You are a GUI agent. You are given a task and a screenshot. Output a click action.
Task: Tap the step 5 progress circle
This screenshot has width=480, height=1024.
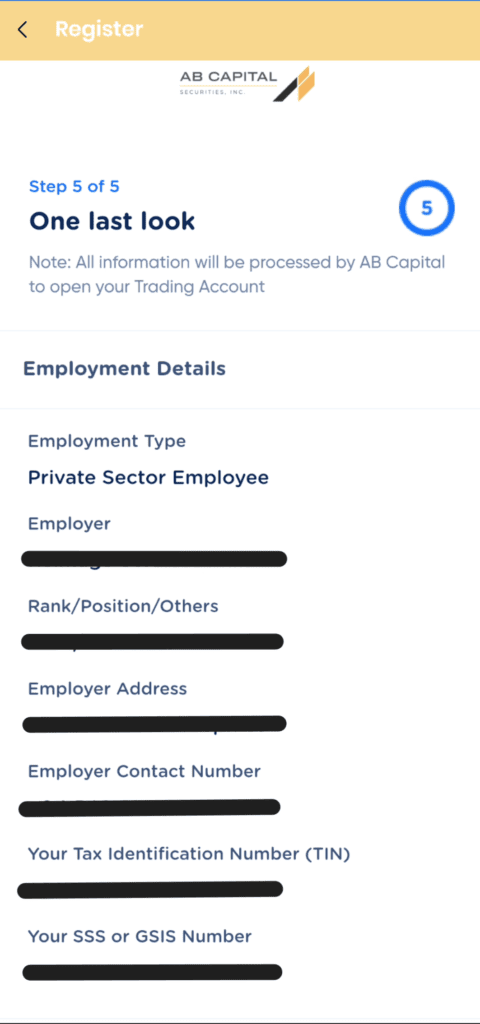tap(426, 208)
